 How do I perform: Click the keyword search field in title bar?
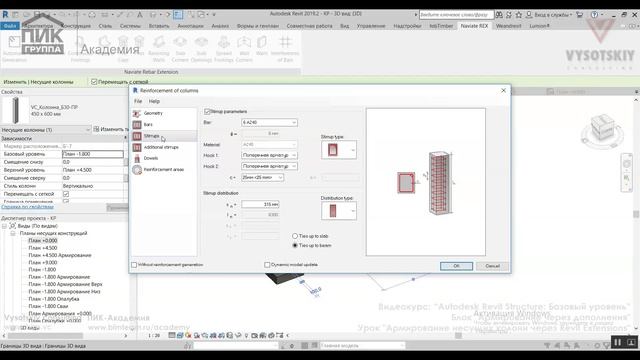coord(456,15)
